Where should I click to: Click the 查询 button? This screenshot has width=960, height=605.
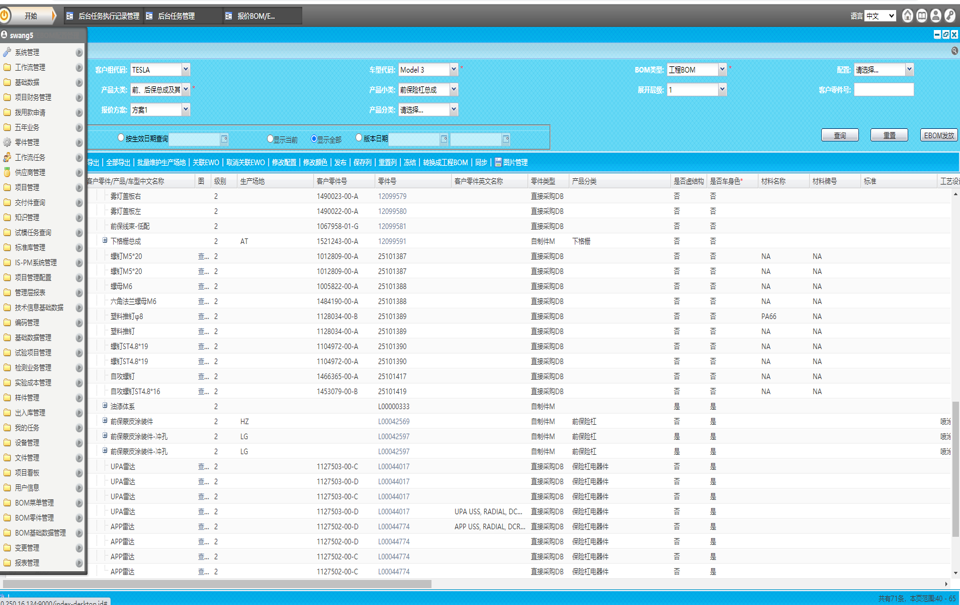840,135
